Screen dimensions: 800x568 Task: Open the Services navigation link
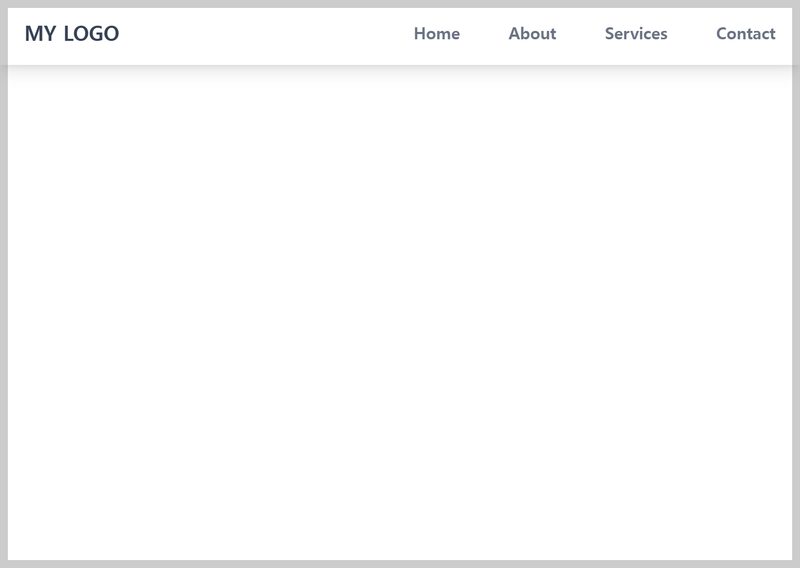click(636, 34)
